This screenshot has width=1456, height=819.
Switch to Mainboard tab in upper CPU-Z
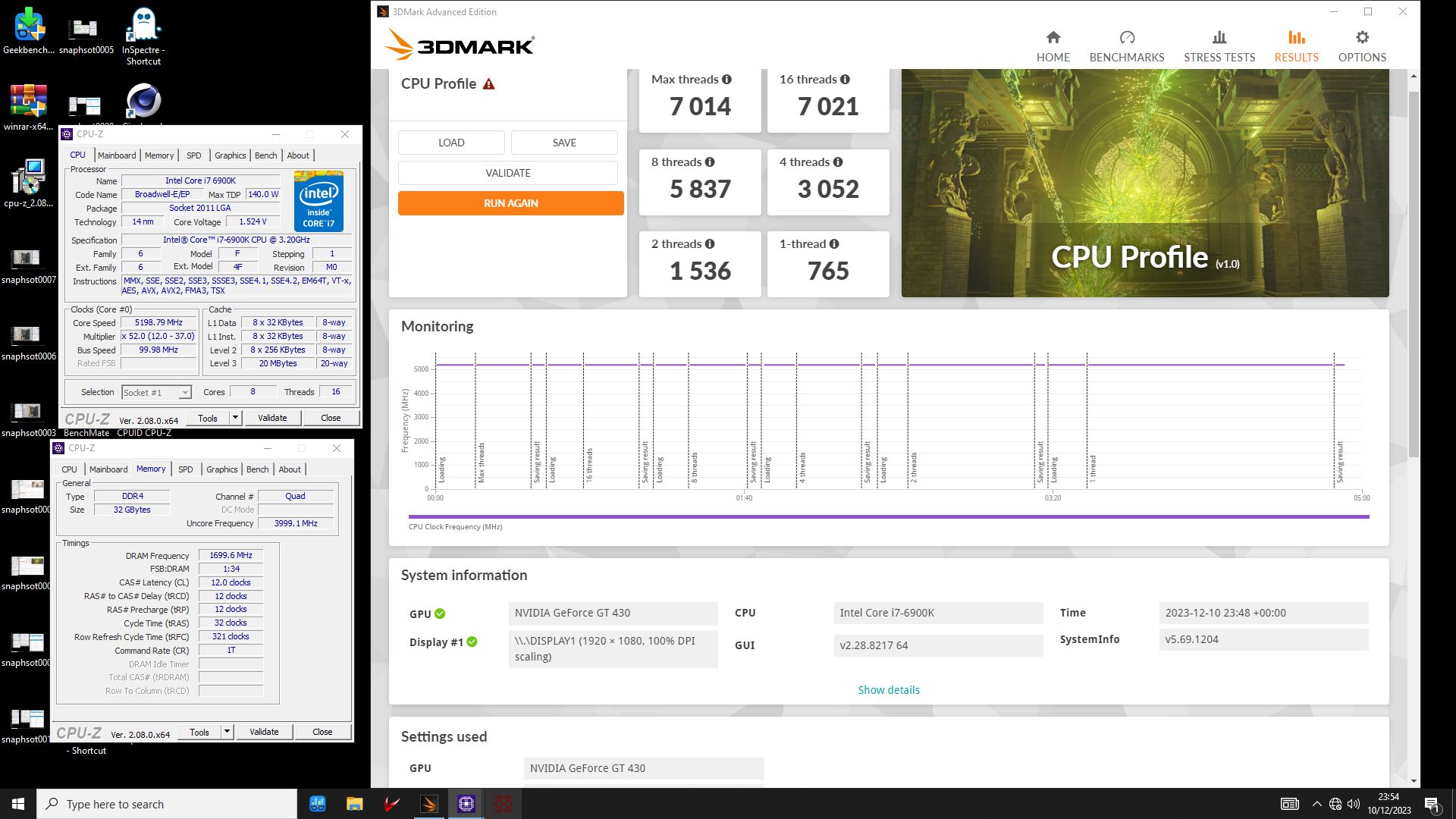(x=117, y=155)
